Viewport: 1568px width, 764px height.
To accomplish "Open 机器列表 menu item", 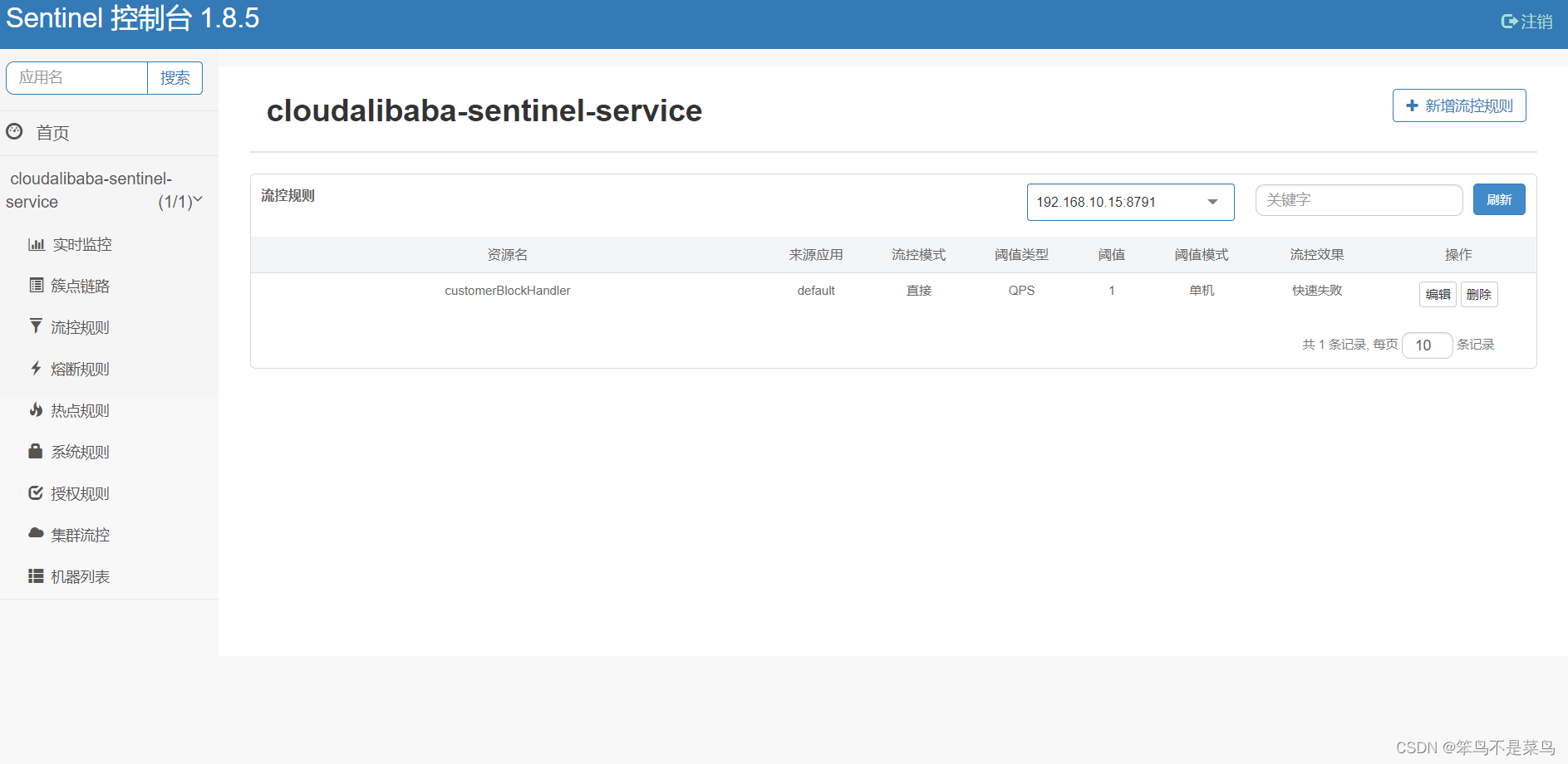I will tap(80, 576).
